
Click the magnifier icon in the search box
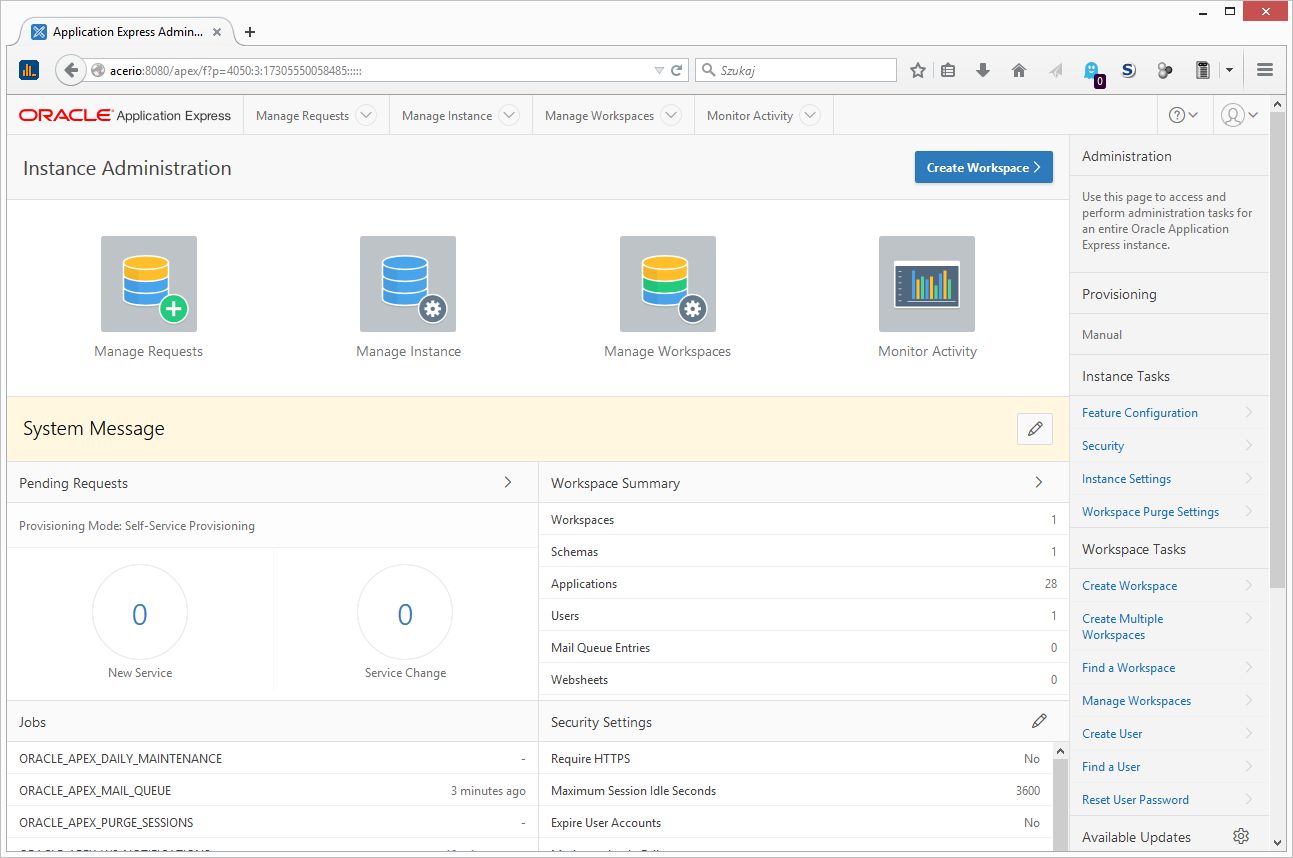point(709,70)
